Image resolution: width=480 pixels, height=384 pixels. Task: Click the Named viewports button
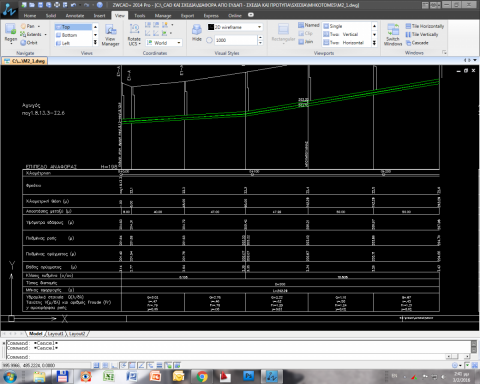click(x=309, y=25)
